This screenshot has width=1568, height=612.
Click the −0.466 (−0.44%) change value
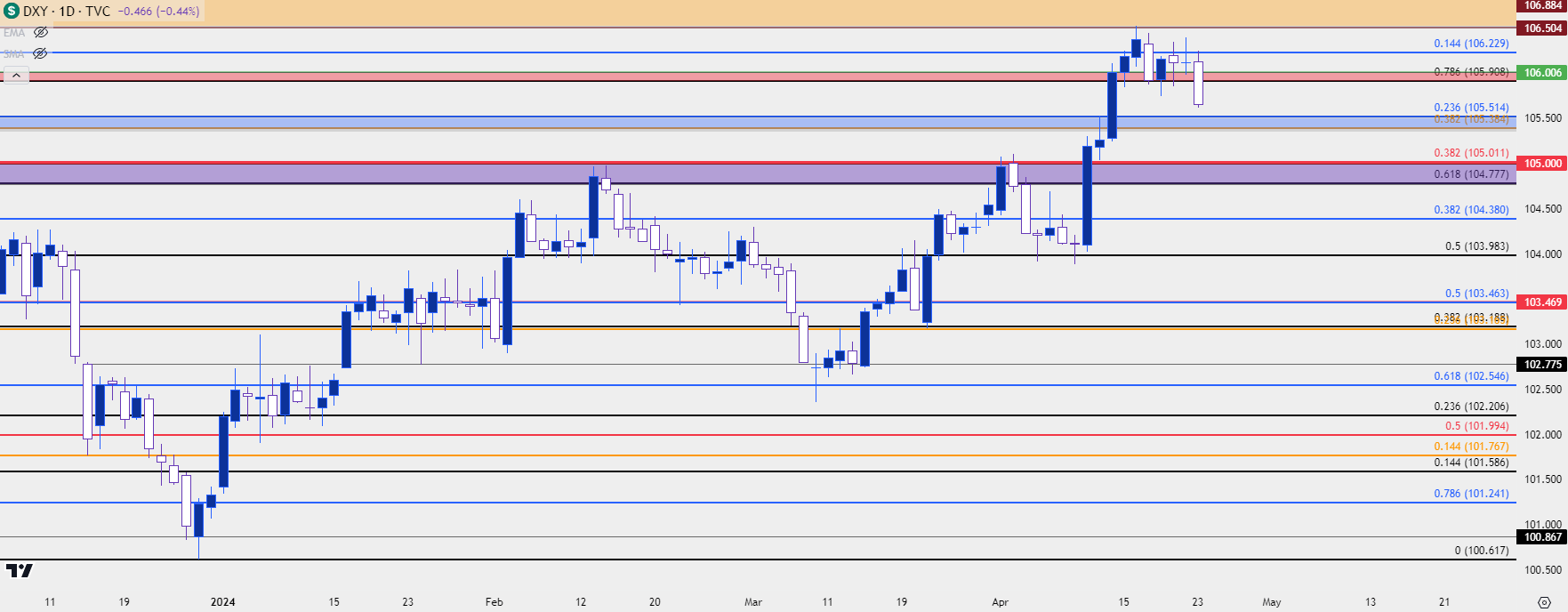[x=158, y=12]
